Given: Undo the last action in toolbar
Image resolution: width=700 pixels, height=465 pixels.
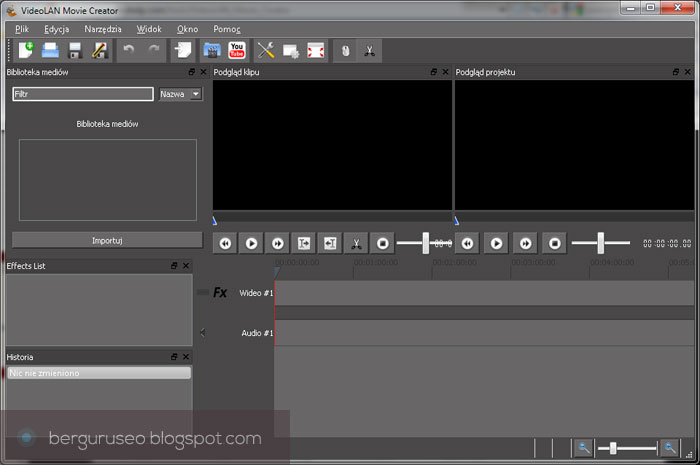Looking at the screenshot, I should tap(129, 50).
